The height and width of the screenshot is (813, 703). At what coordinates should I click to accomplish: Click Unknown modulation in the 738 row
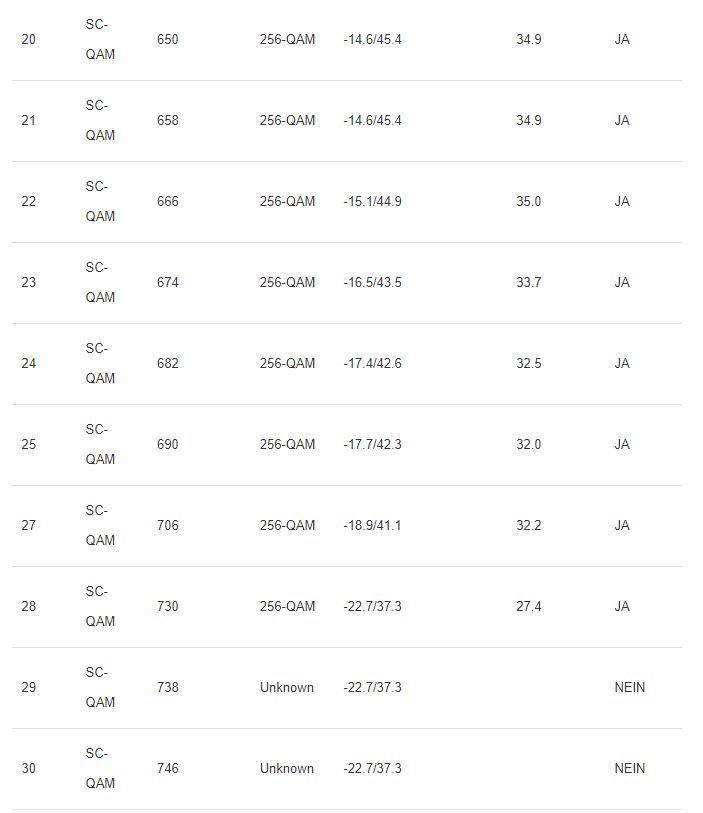(287, 687)
